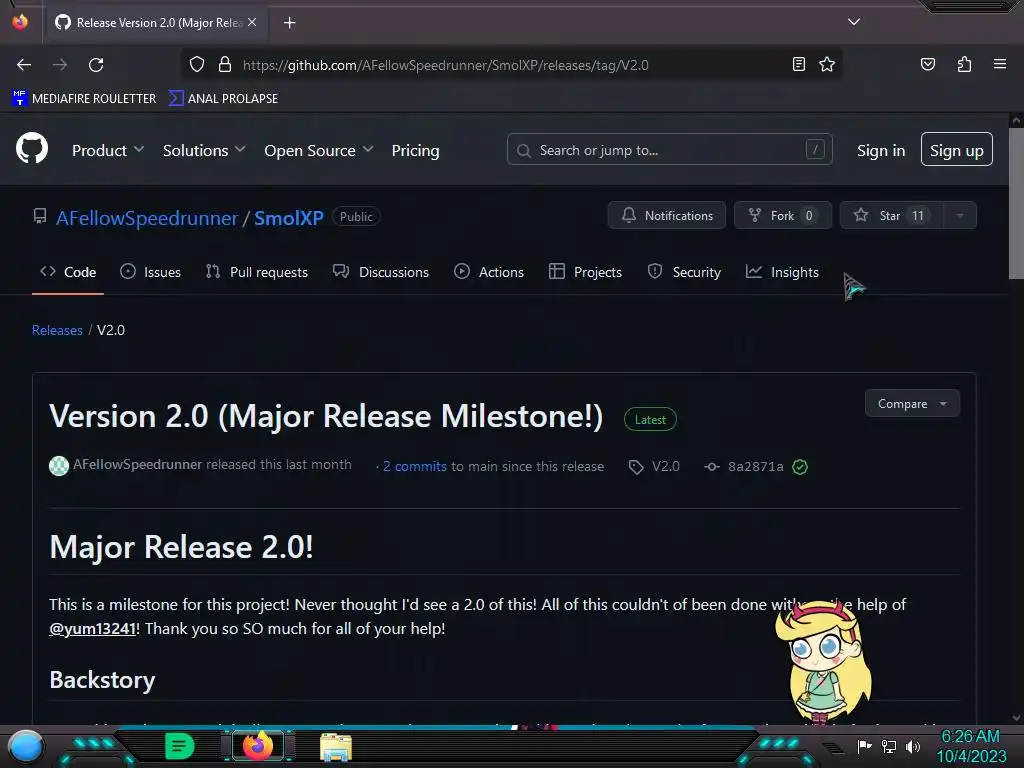Viewport: 1024px width, 768px height.
Task: Click the GitHub octocat logo
Action: (x=32, y=148)
